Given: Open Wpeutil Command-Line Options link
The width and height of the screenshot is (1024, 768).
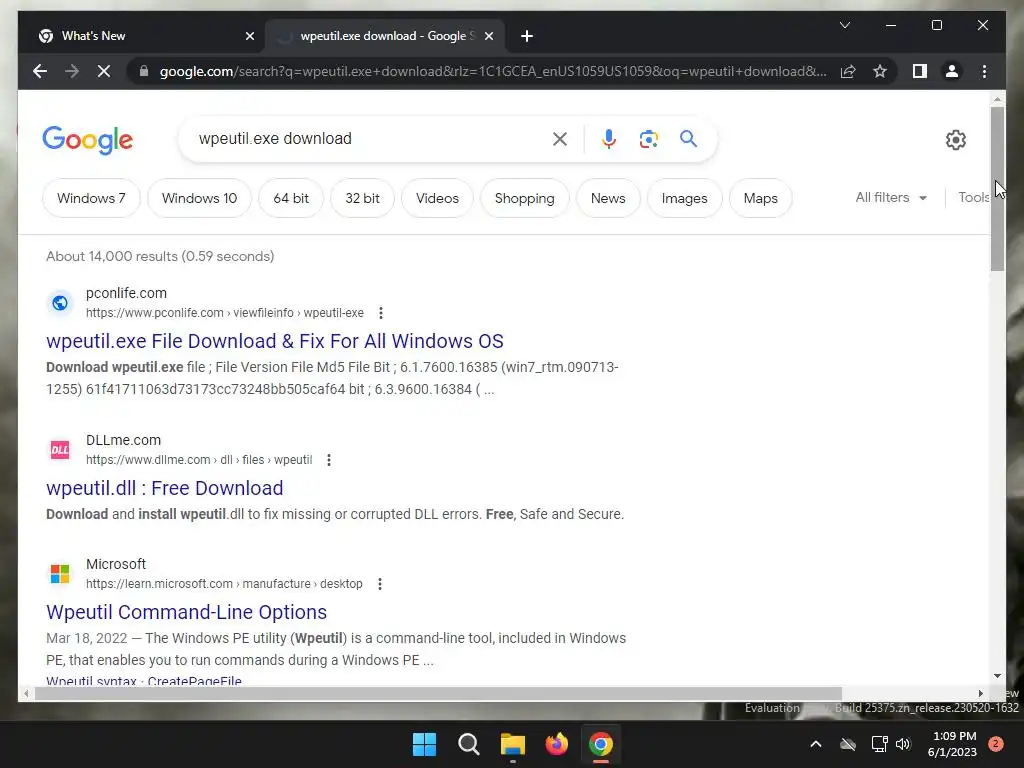Looking at the screenshot, I should pos(186,612).
